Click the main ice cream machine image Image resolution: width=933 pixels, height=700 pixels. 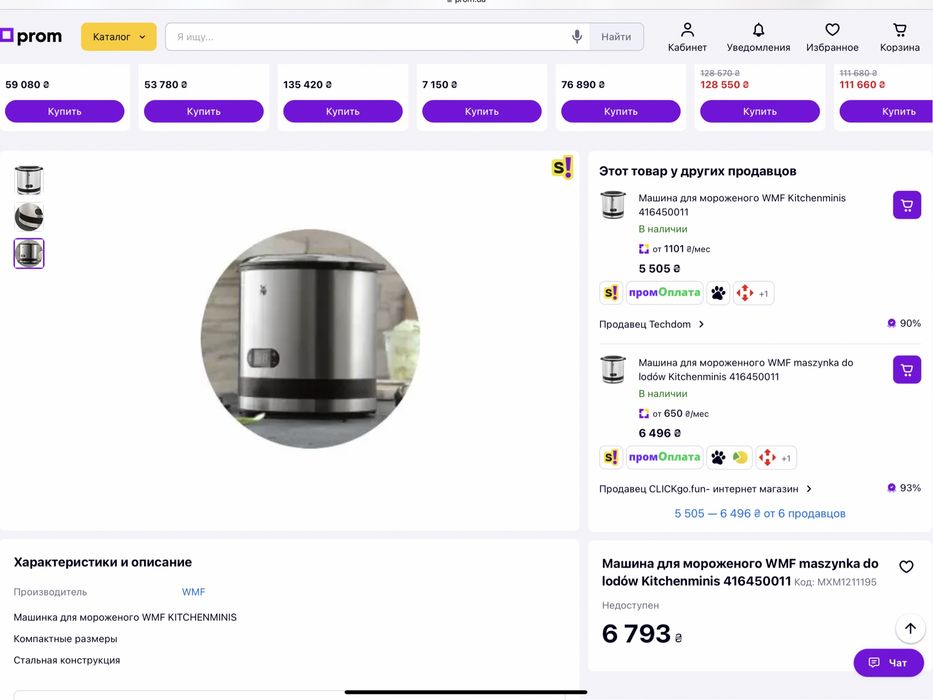[310, 338]
